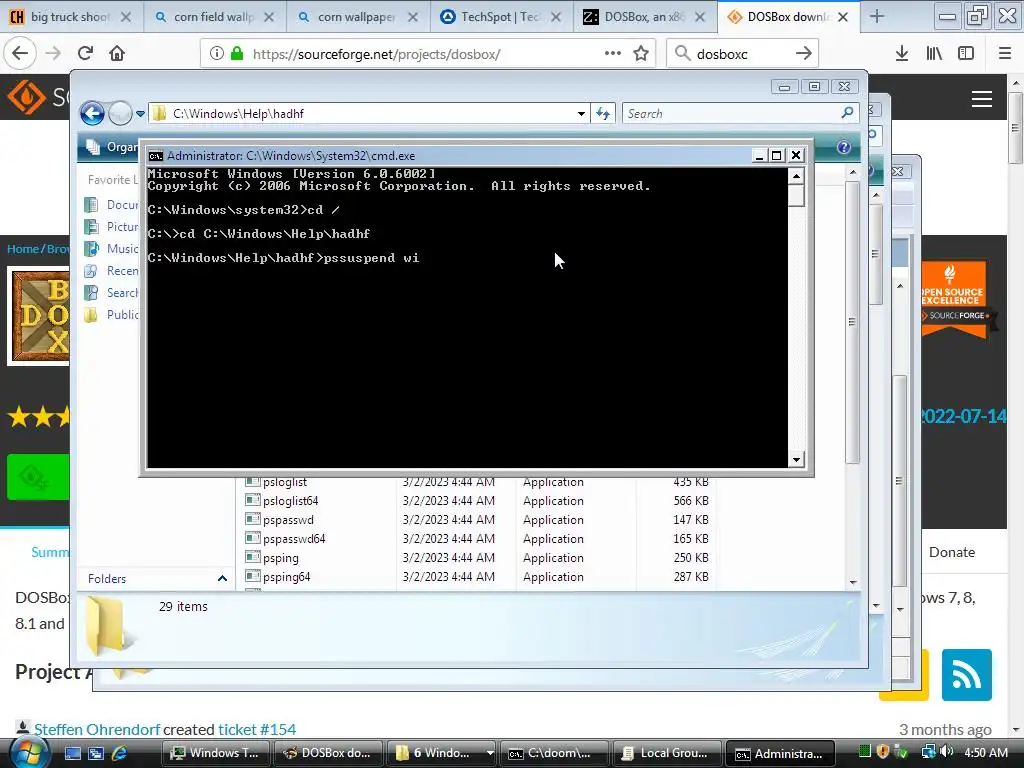Click the site information icon in address bar
This screenshot has width=1024, height=768.
pyautogui.click(x=217, y=54)
